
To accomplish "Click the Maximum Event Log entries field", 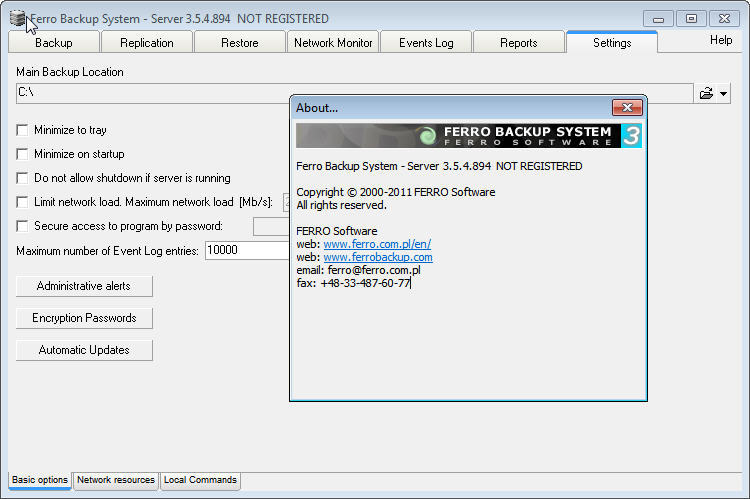I will 247,250.
